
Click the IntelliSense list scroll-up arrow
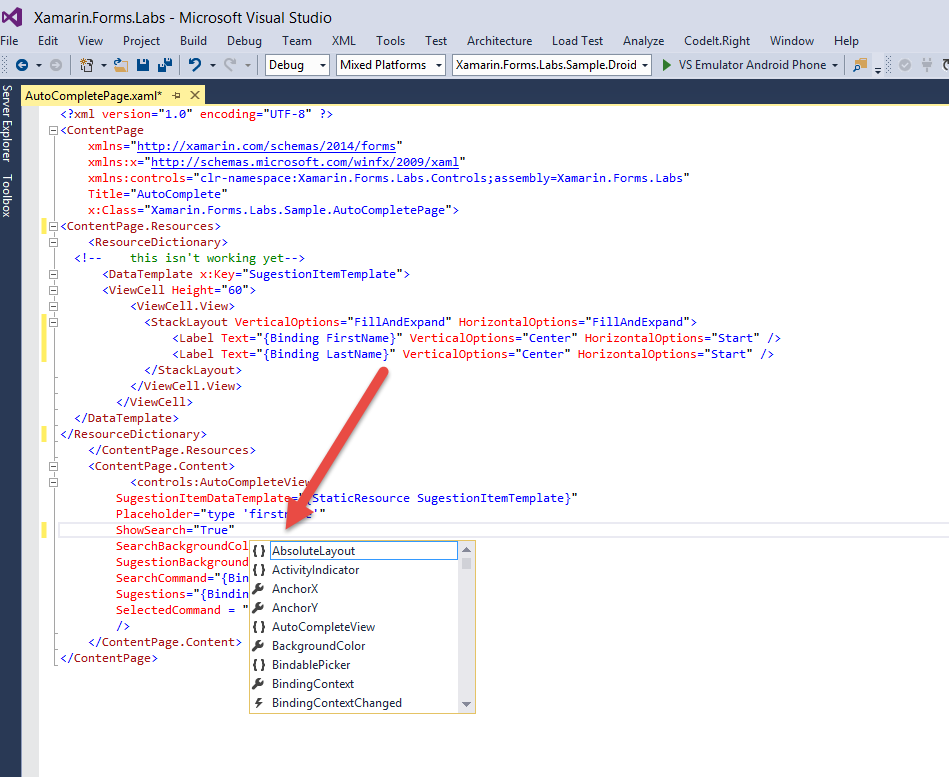tap(466, 549)
